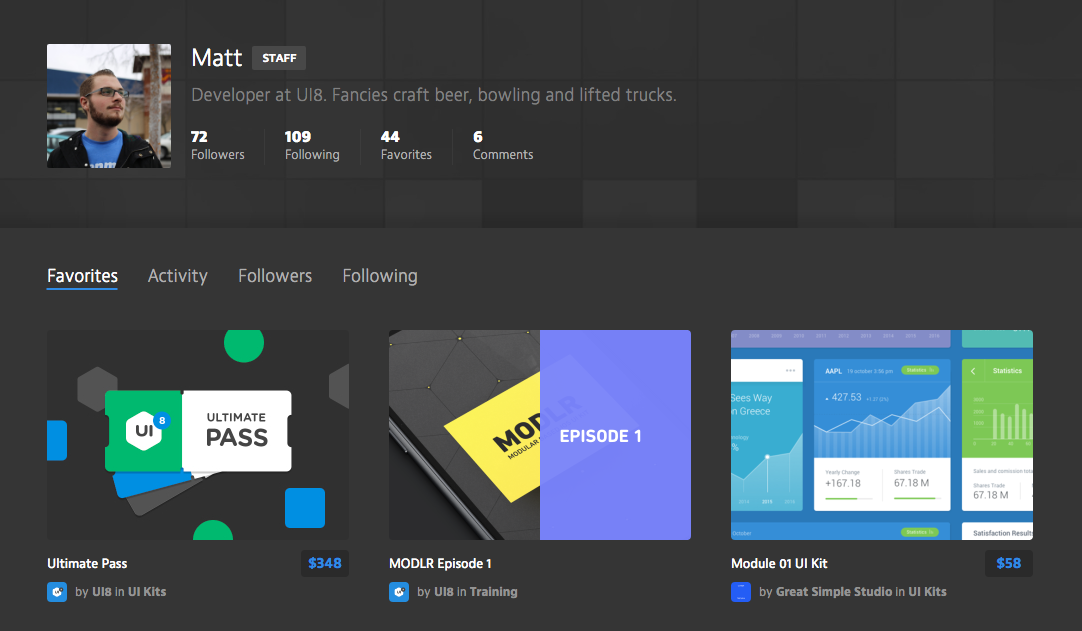Viewport: 1082px width, 631px height.
Task: Open the Following tab
Action: 380,276
